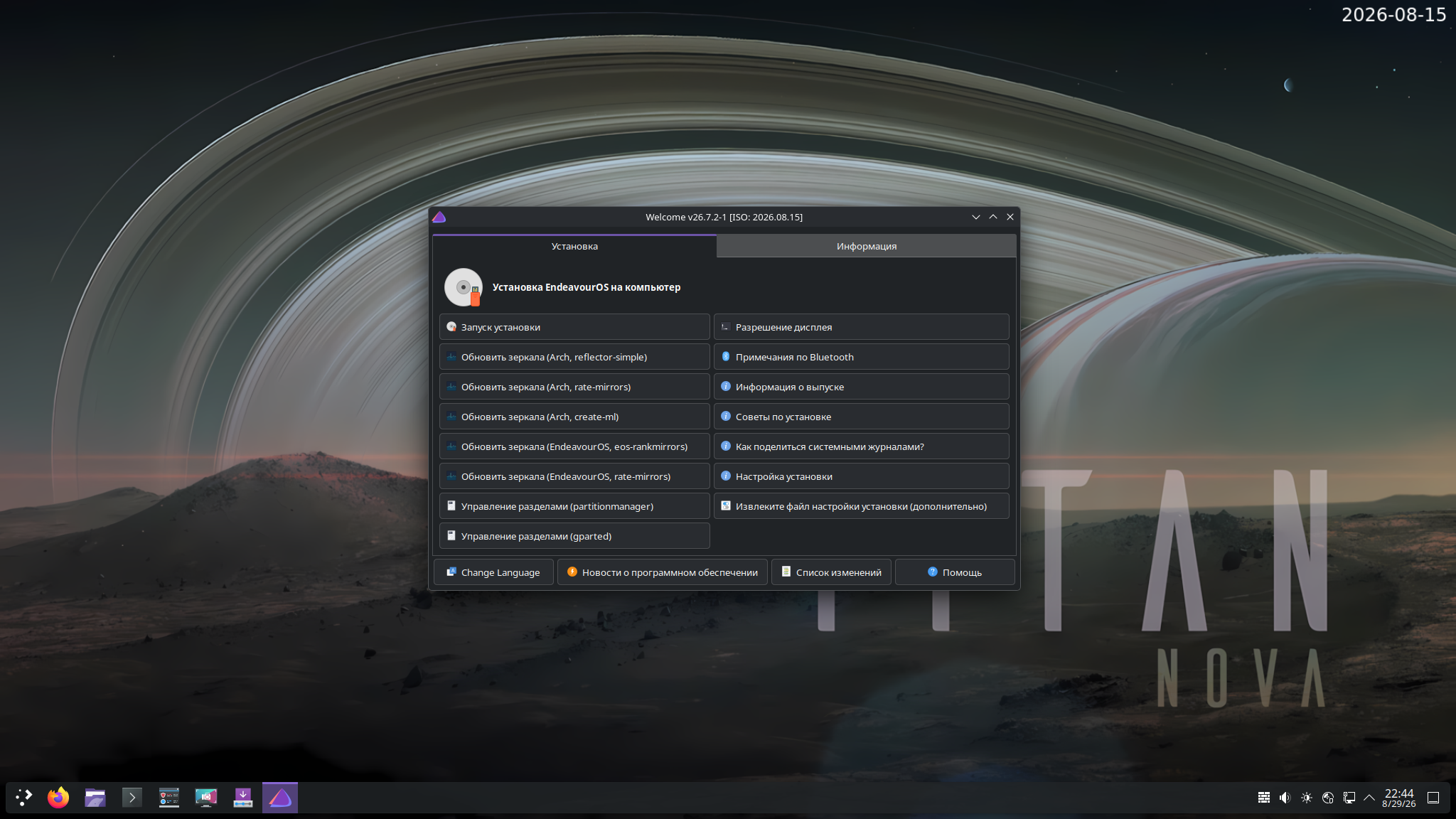Click the Change Language button
1456x819 pixels.
(x=493, y=572)
